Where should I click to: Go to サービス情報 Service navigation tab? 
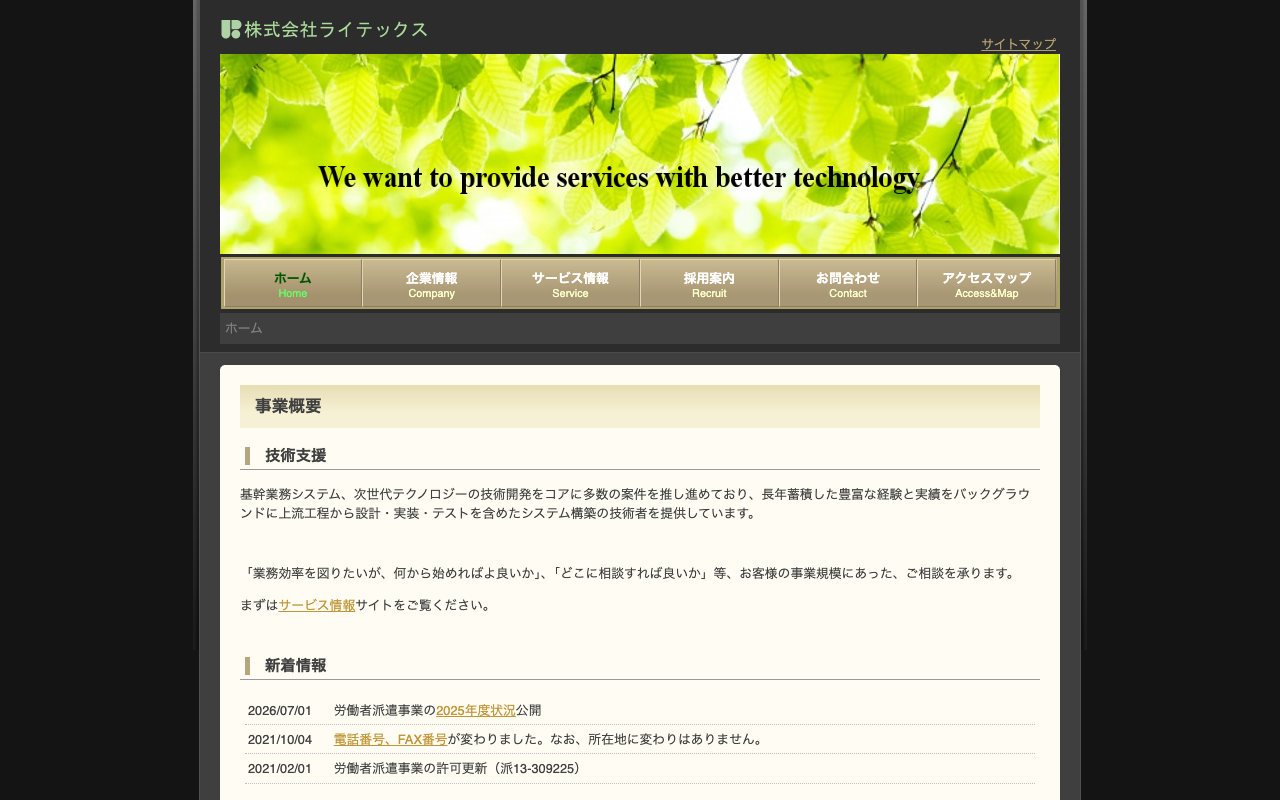(570, 283)
